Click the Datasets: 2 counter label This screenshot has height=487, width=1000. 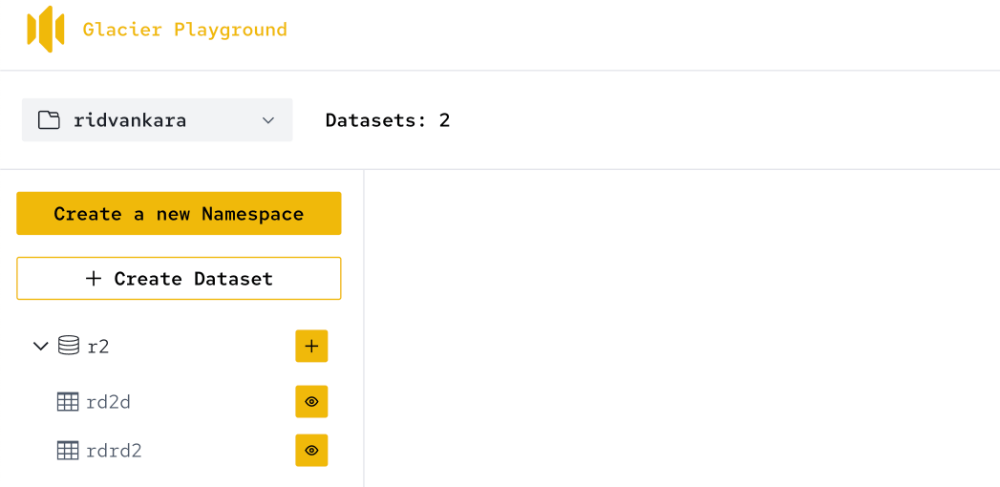[x=387, y=120]
